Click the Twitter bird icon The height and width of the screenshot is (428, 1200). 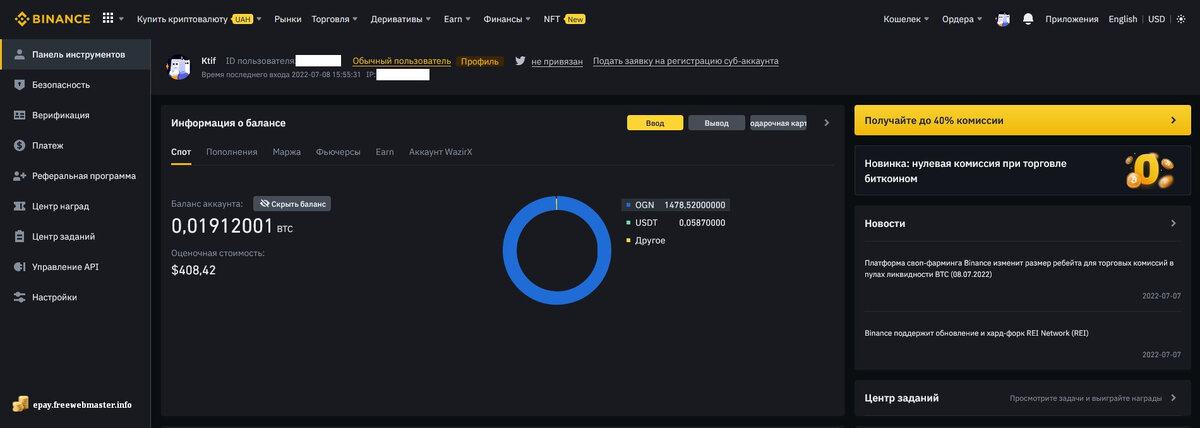tap(520, 61)
